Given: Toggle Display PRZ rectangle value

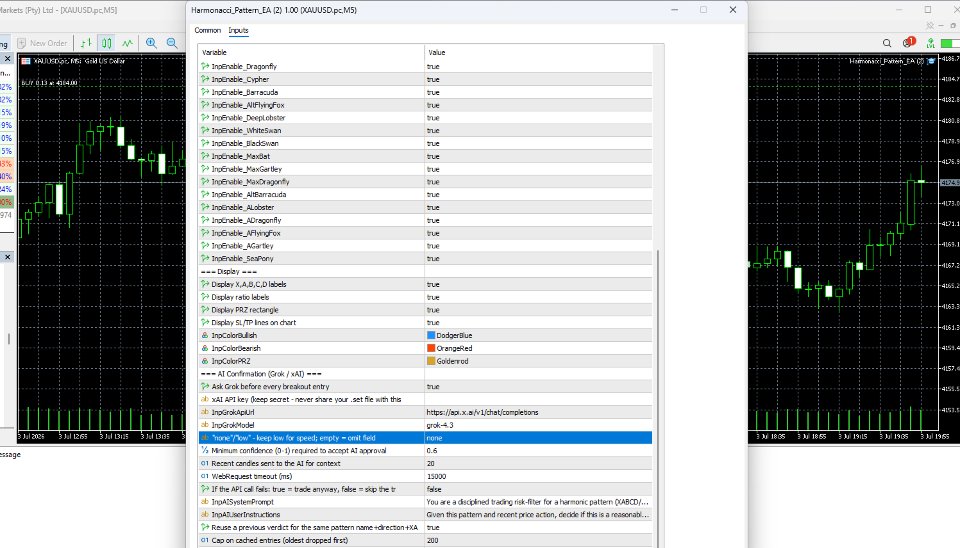Looking at the screenshot, I should click(x=538, y=310).
